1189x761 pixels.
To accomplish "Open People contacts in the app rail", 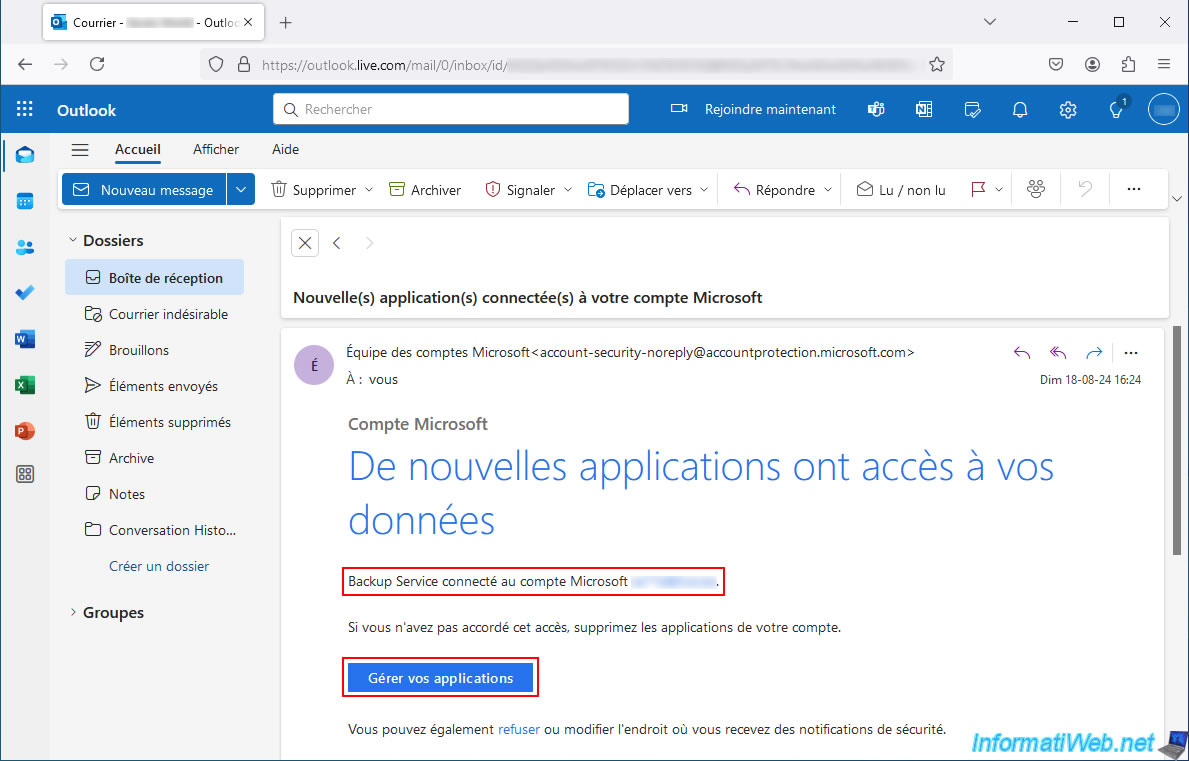I will coord(25,247).
